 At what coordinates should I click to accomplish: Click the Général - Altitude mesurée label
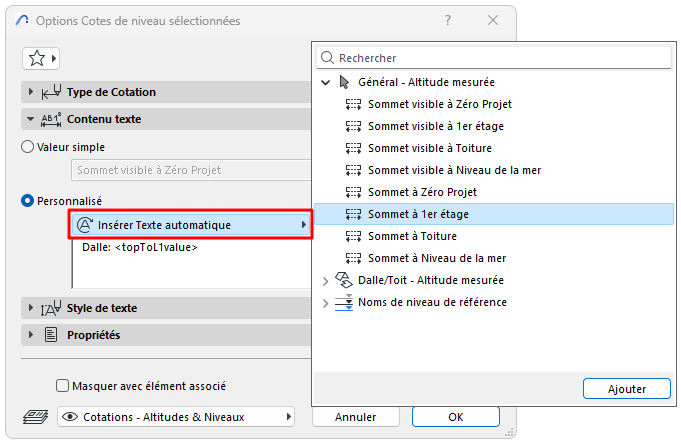pos(426,82)
